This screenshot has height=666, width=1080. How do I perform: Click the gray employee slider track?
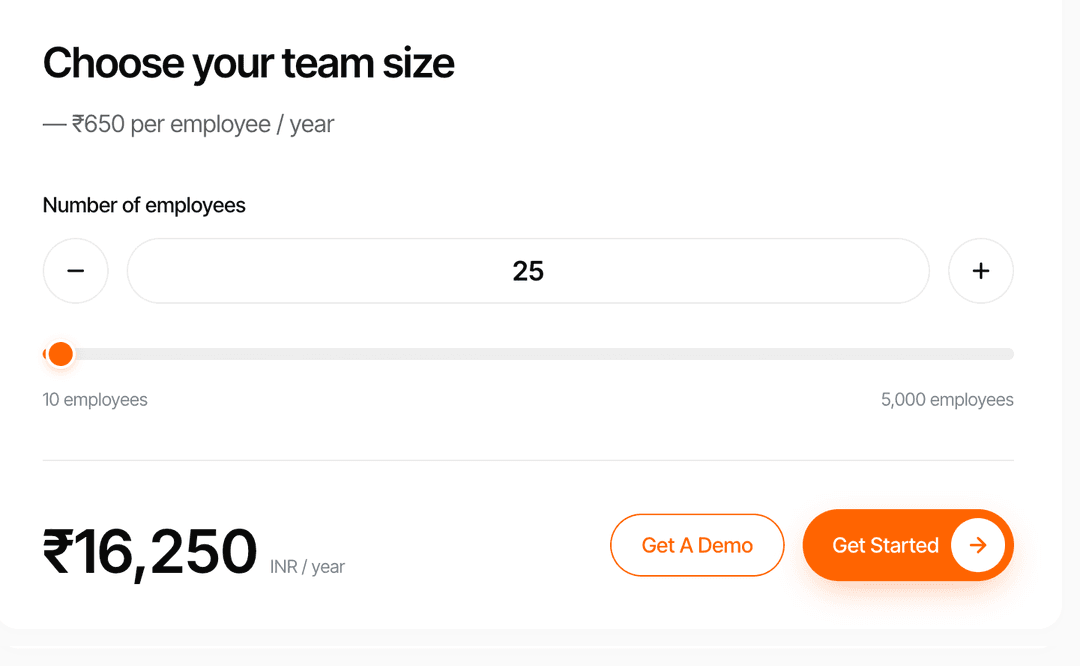point(528,354)
